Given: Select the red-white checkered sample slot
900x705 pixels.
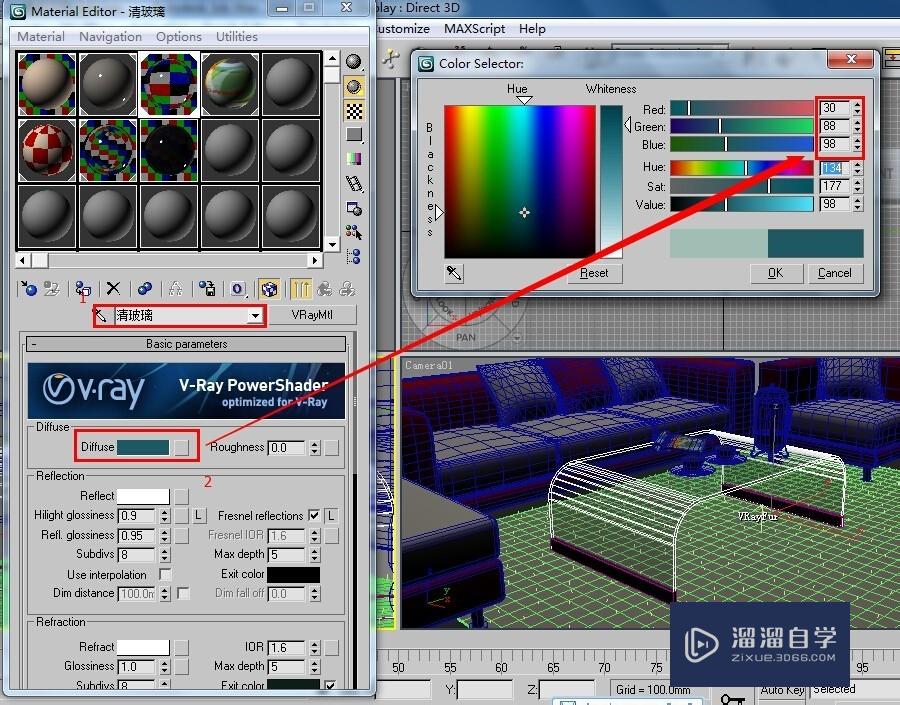Looking at the screenshot, I should pyautogui.click(x=47, y=150).
